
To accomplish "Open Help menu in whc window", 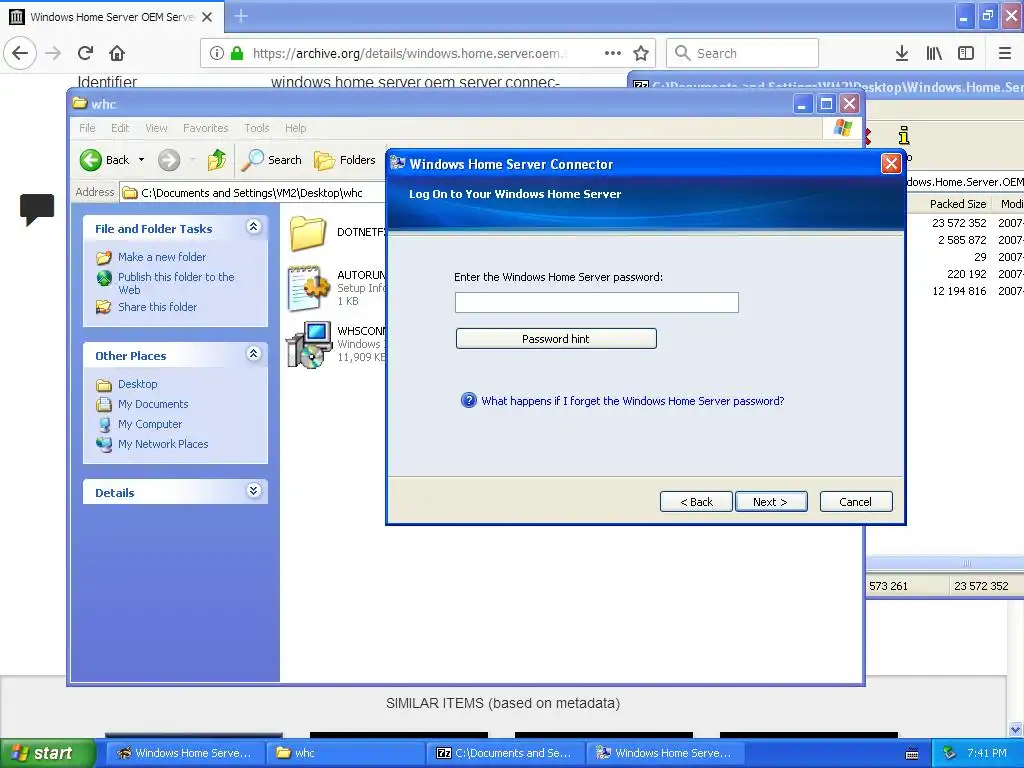I will click(295, 128).
